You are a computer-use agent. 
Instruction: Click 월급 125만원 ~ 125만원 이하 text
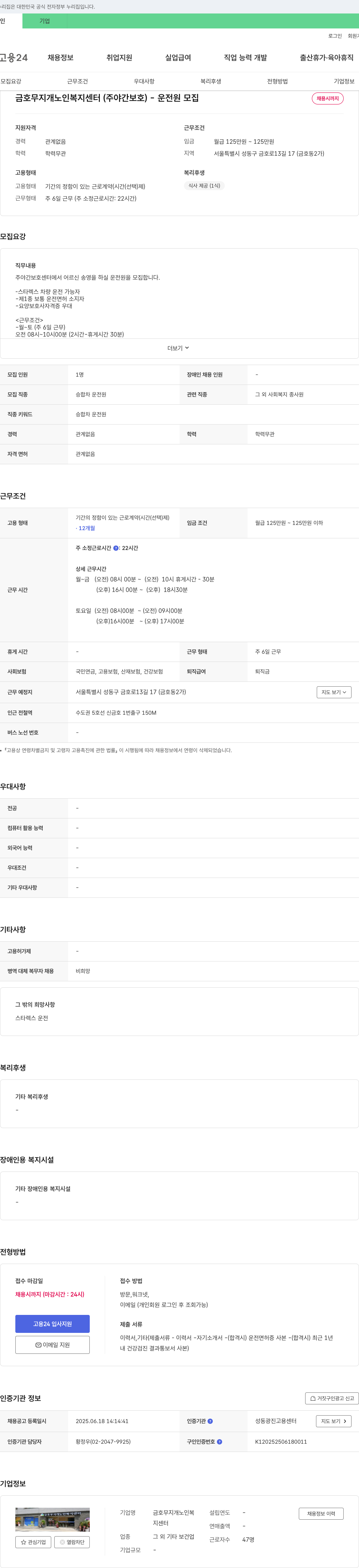(289, 523)
